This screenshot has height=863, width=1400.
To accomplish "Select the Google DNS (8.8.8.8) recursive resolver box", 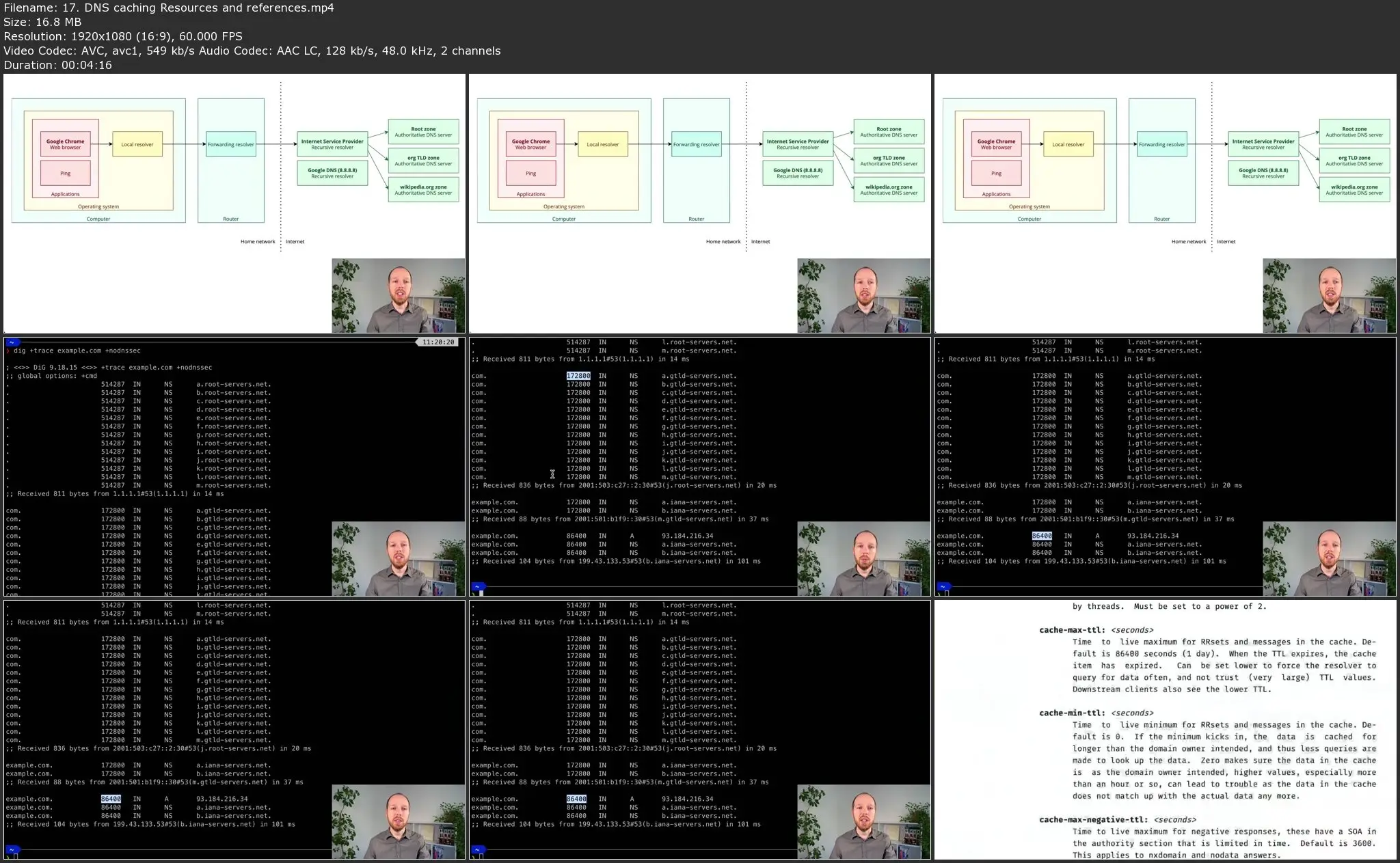I will pyautogui.click(x=332, y=172).
